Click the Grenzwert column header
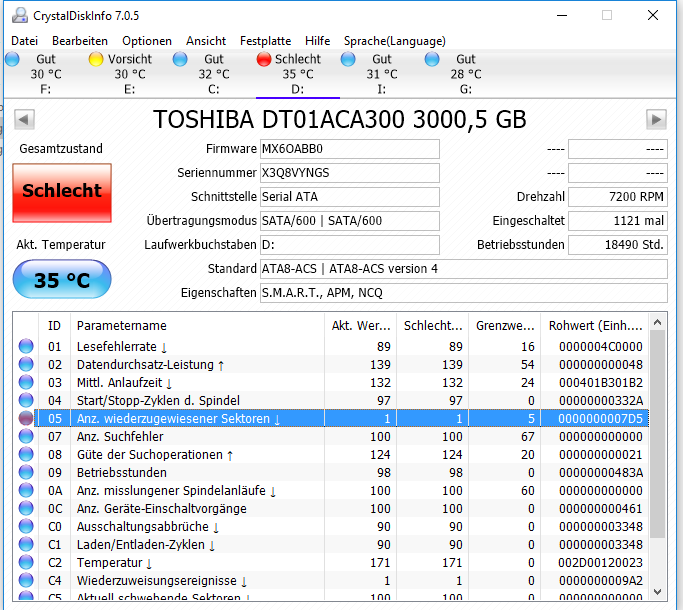Image resolution: width=683 pixels, height=610 pixels. [504, 325]
